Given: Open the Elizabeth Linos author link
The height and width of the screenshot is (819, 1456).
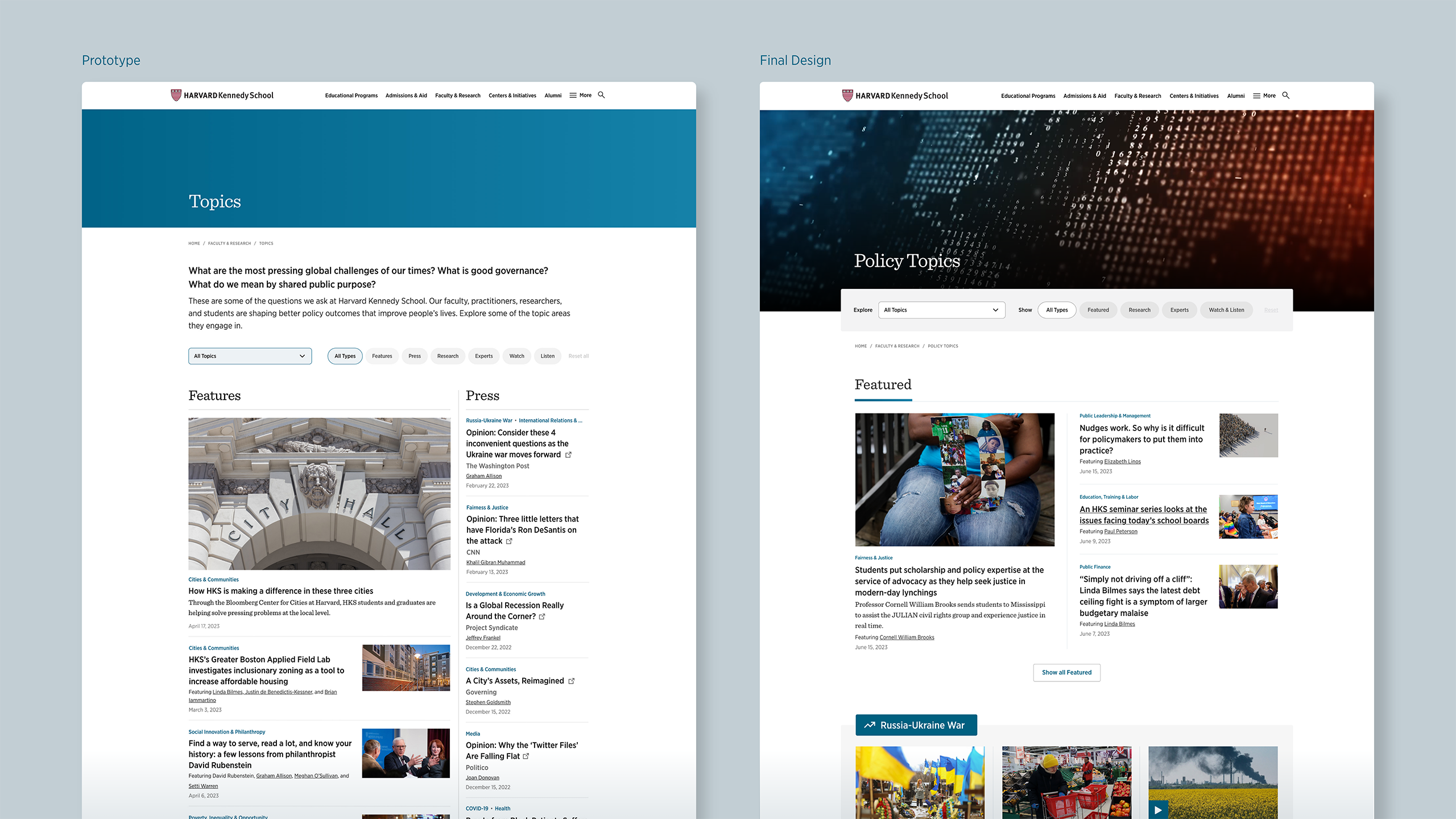Looking at the screenshot, I should (1122, 462).
